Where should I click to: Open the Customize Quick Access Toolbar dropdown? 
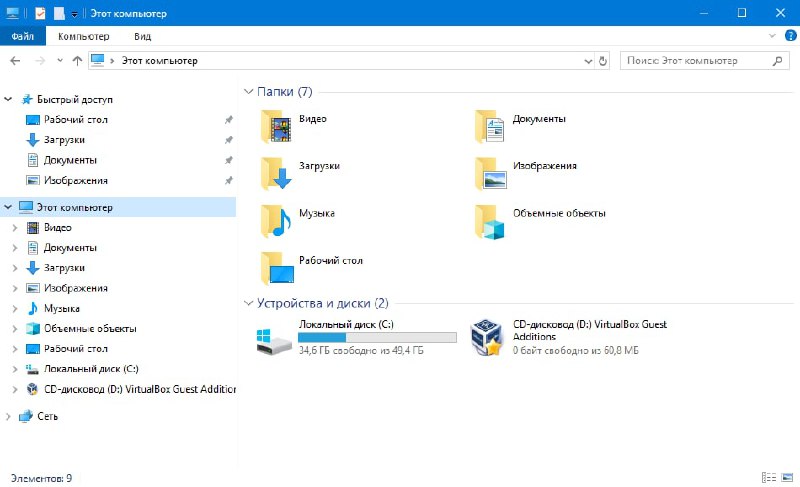point(74,14)
